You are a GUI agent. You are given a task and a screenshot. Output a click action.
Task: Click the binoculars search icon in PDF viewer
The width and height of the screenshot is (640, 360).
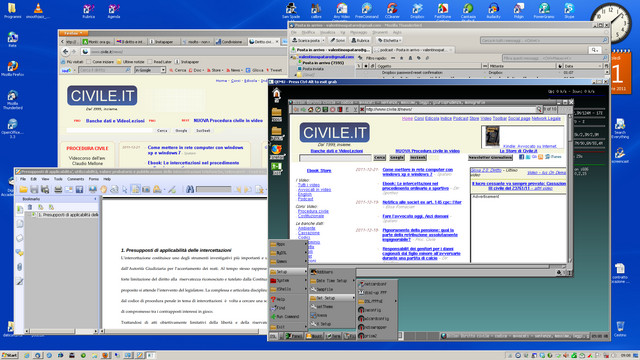[x=190, y=189]
